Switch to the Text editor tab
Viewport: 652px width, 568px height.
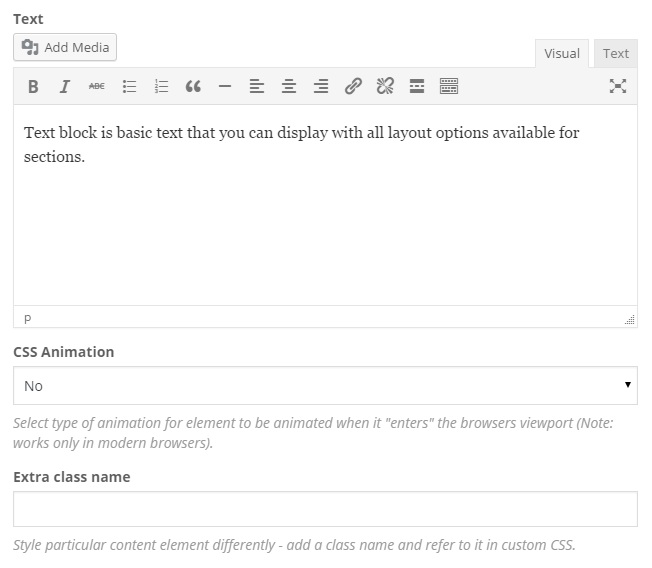616,54
